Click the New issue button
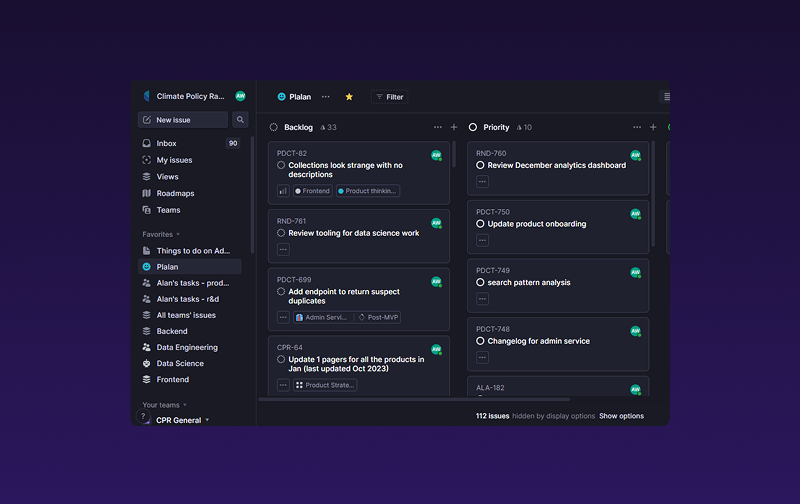 tap(183, 120)
